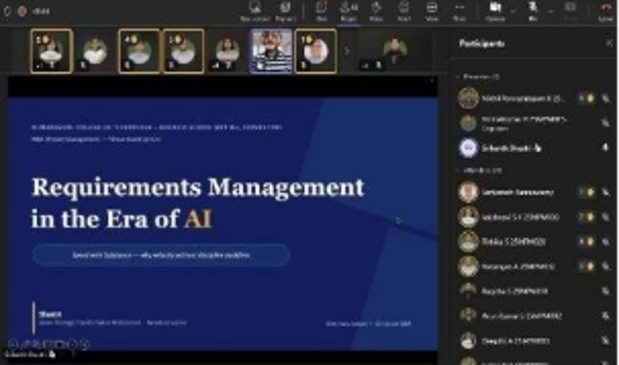Click the muted mic icon beside Deepthi A
The image size is (619, 365).
605,341
